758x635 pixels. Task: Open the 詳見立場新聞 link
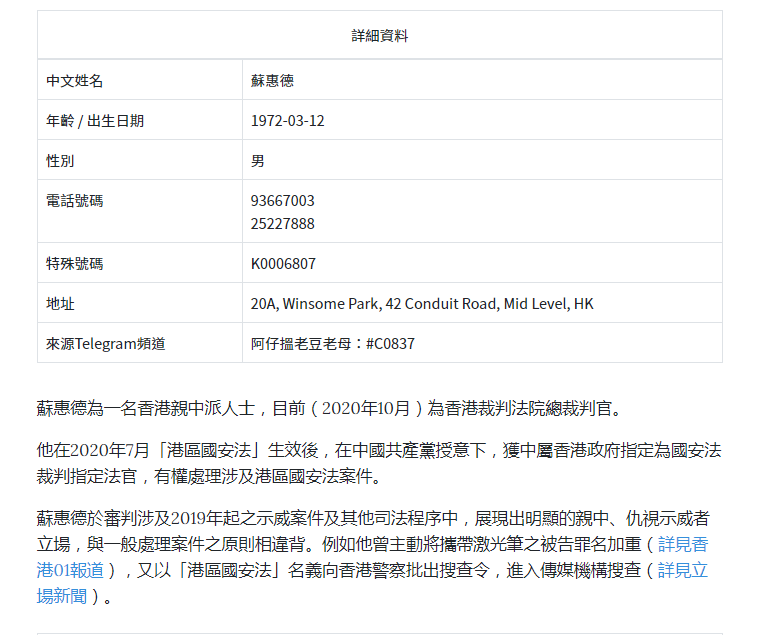click(683, 571)
